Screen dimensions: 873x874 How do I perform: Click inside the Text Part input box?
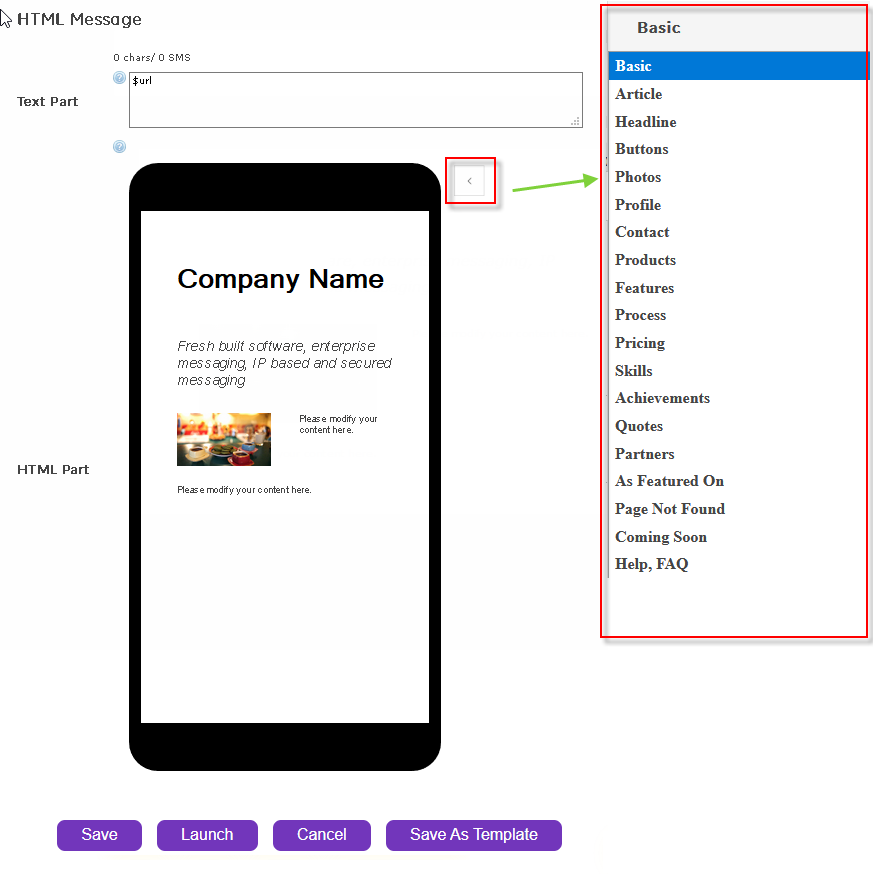tap(355, 100)
